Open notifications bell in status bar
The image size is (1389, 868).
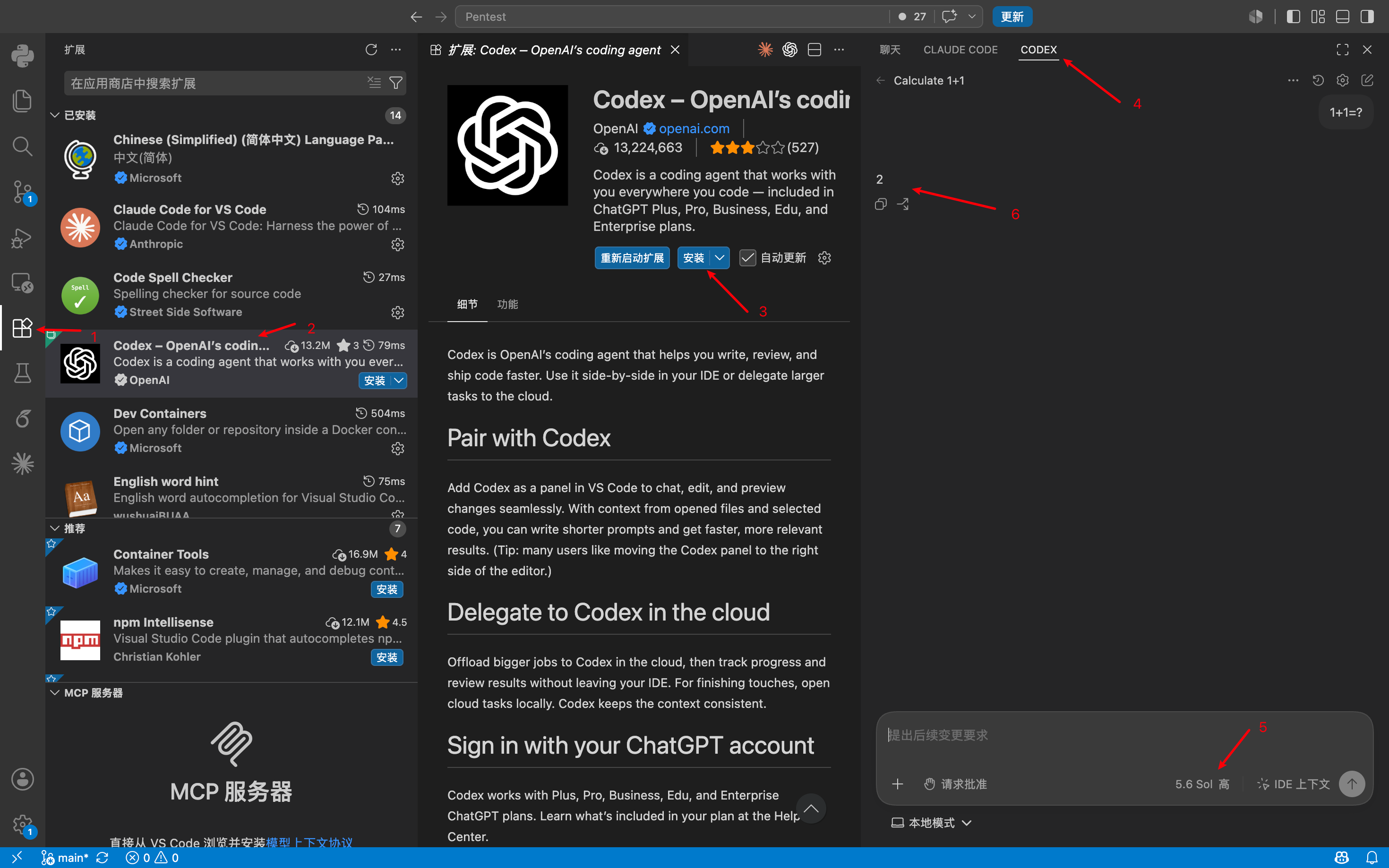[x=1371, y=858]
